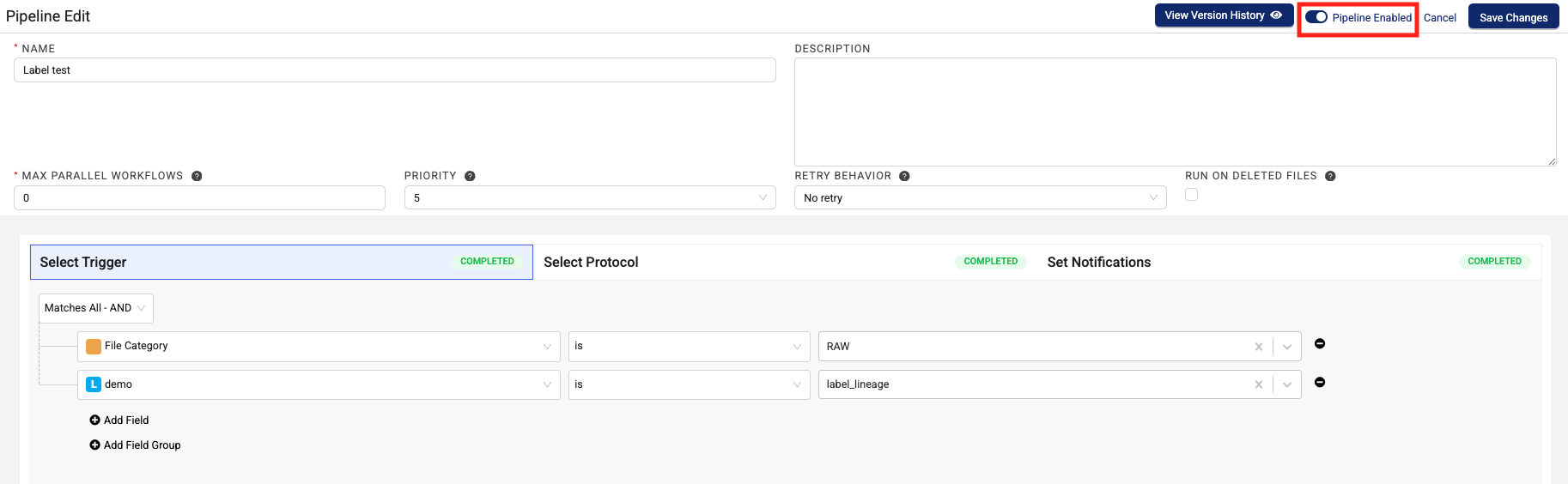Open the Retry Behavior dropdown

[x=980, y=197]
